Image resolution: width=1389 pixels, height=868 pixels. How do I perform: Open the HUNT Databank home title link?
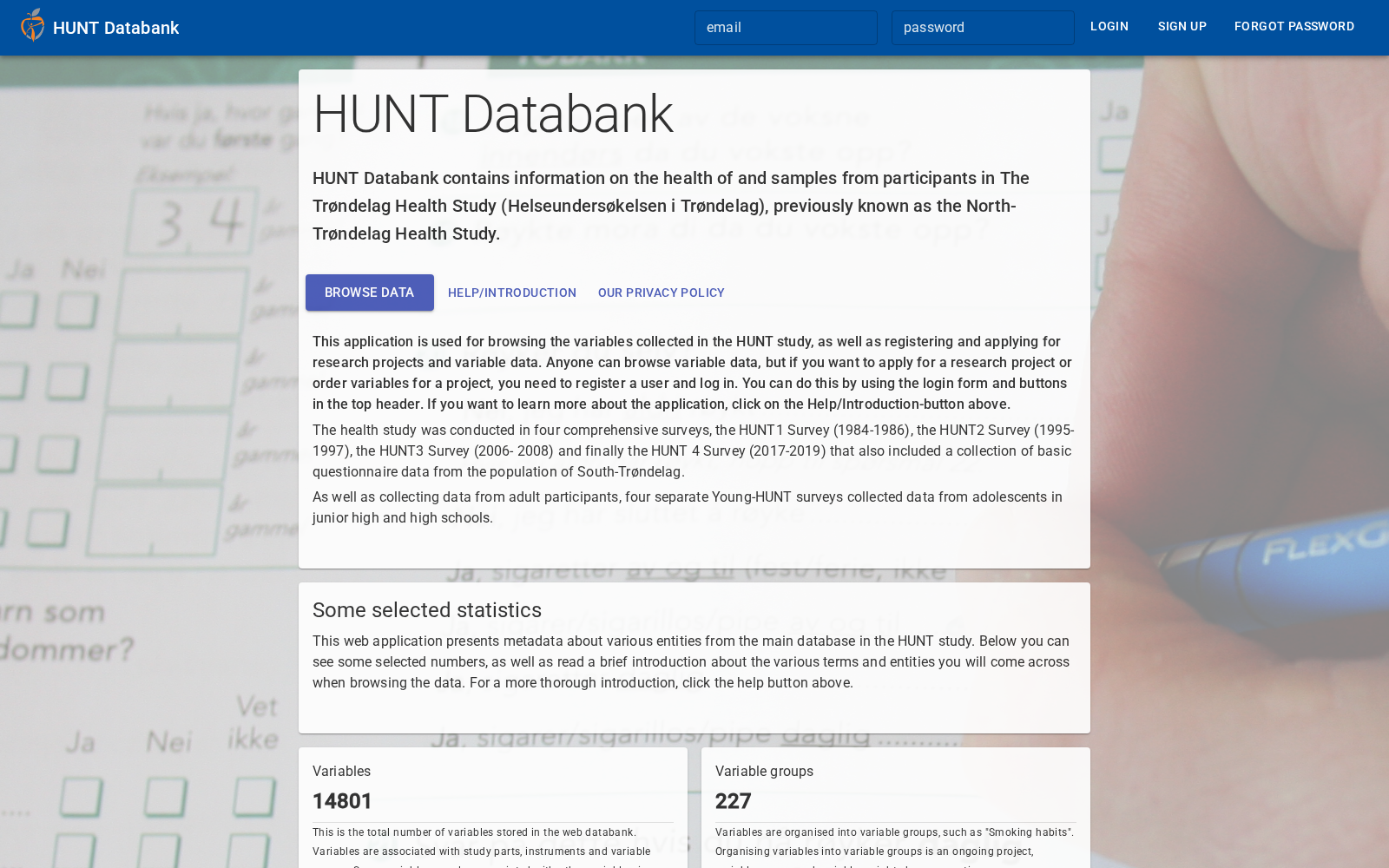(x=115, y=28)
